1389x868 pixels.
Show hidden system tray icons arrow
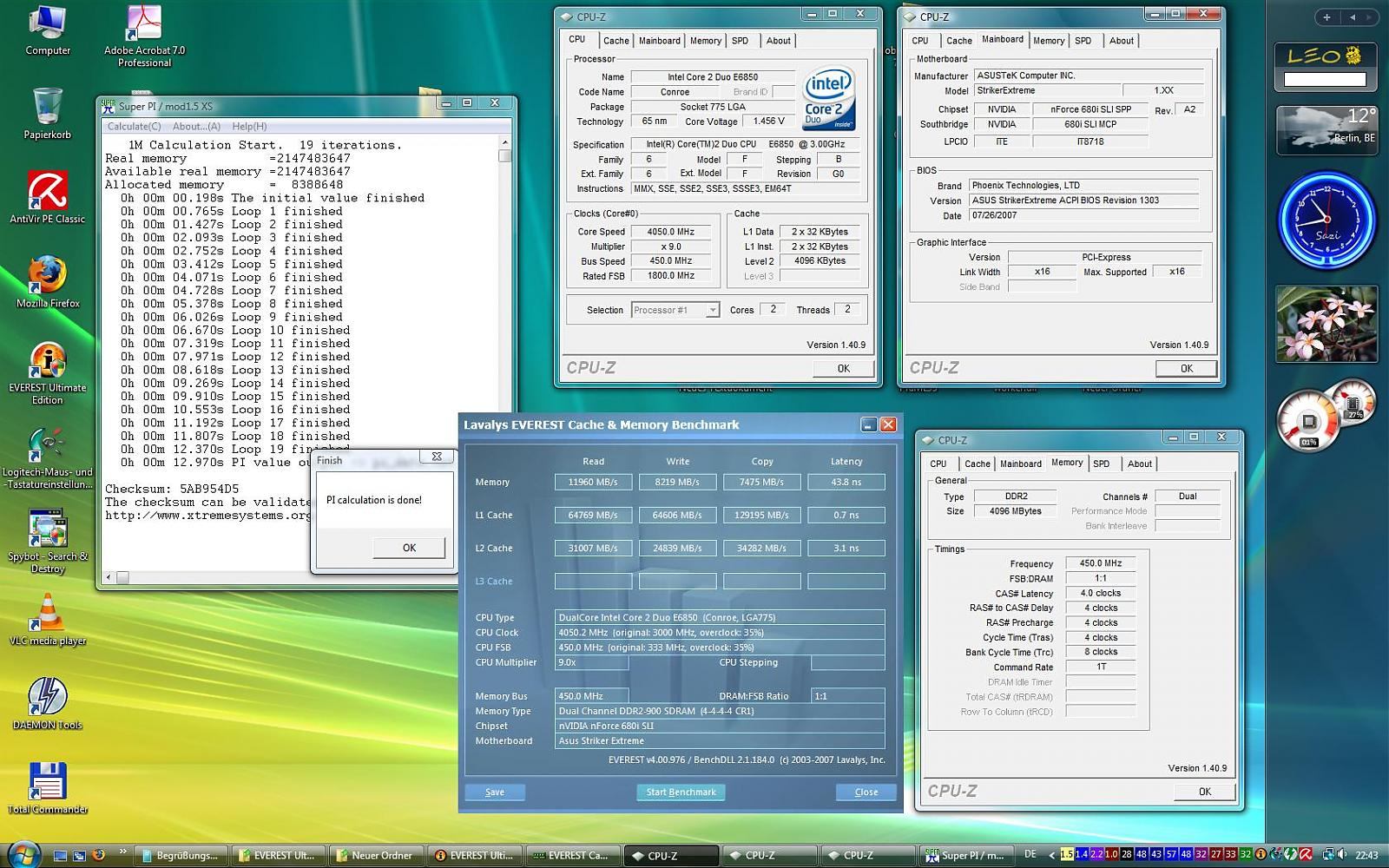click(1051, 855)
